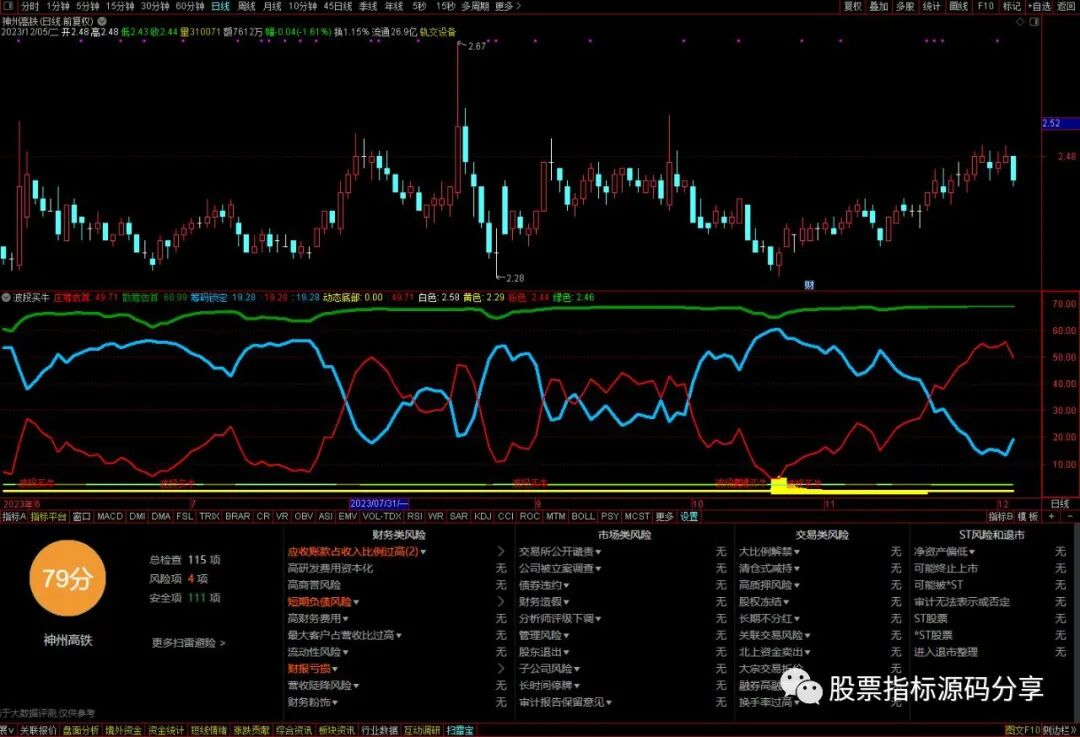1080x737 pixels.
Task: Click the 统计 statistics button
Action: (x=931, y=6)
